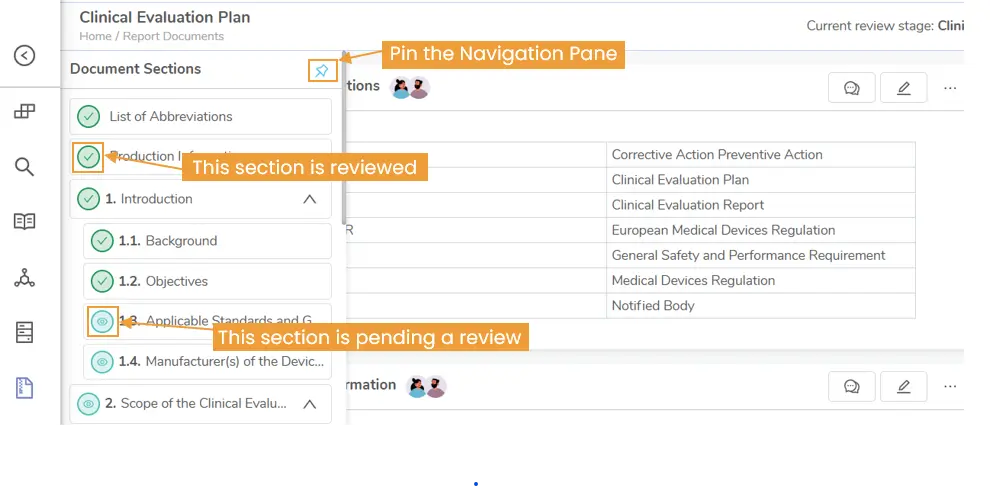Collapse the 1. Introduction section
The image size is (990, 487).
click(x=310, y=199)
